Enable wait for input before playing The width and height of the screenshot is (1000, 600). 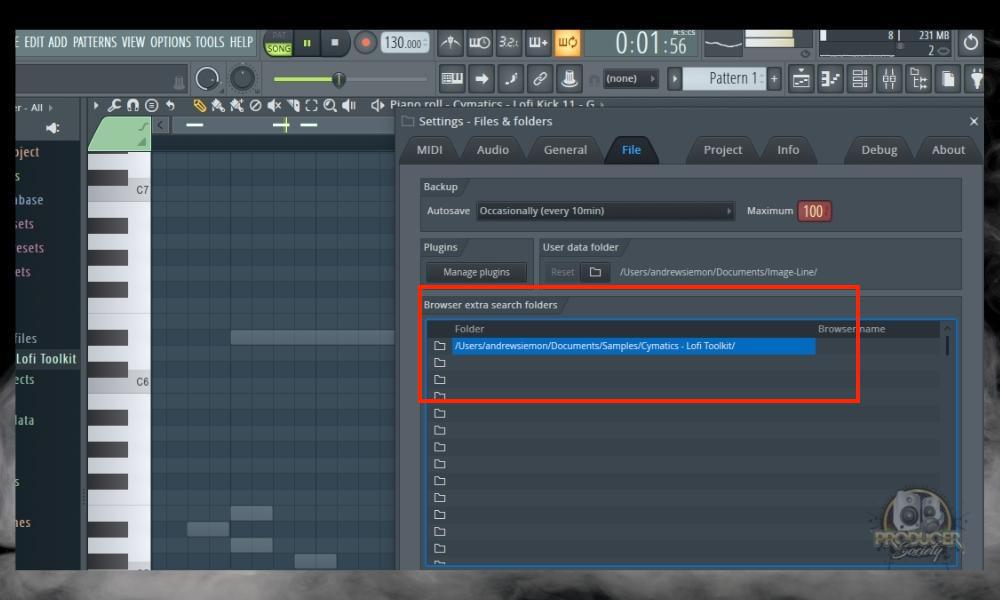coord(480,43)
